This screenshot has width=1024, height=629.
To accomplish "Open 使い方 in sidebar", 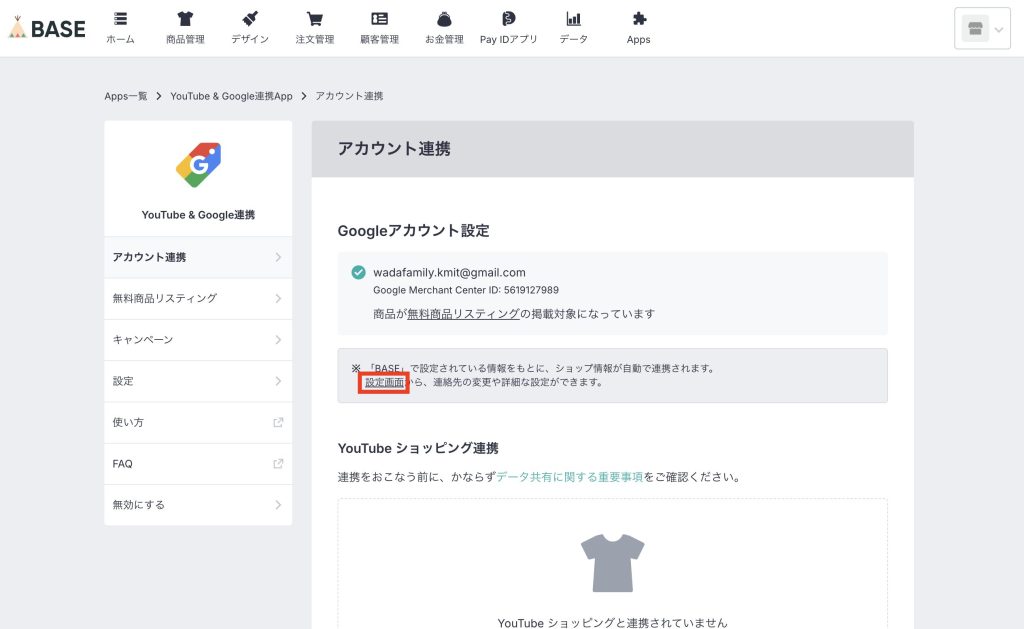I will pyautogui.click(x=198, y=423).
